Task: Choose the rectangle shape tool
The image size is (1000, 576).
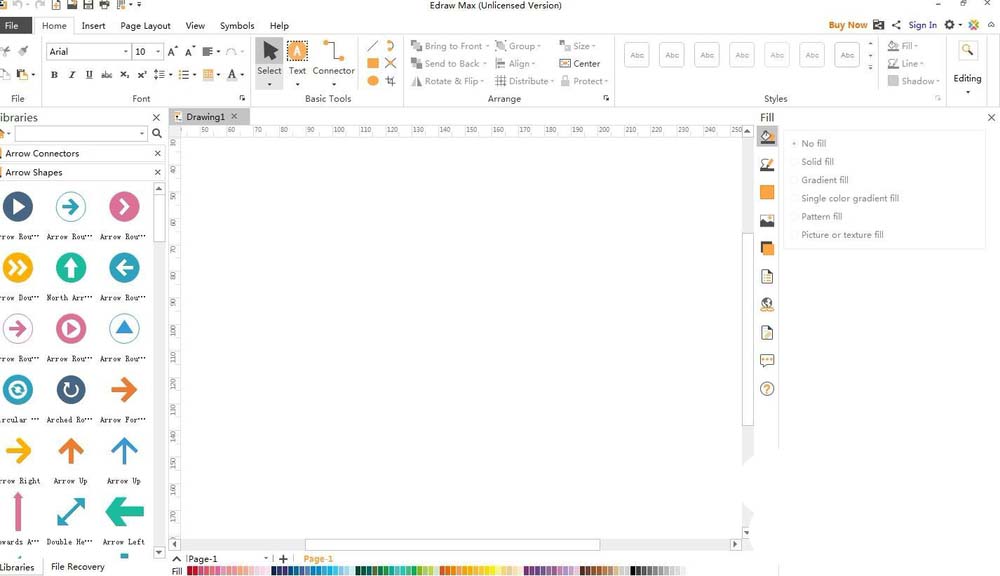Action: click(373, 63)
